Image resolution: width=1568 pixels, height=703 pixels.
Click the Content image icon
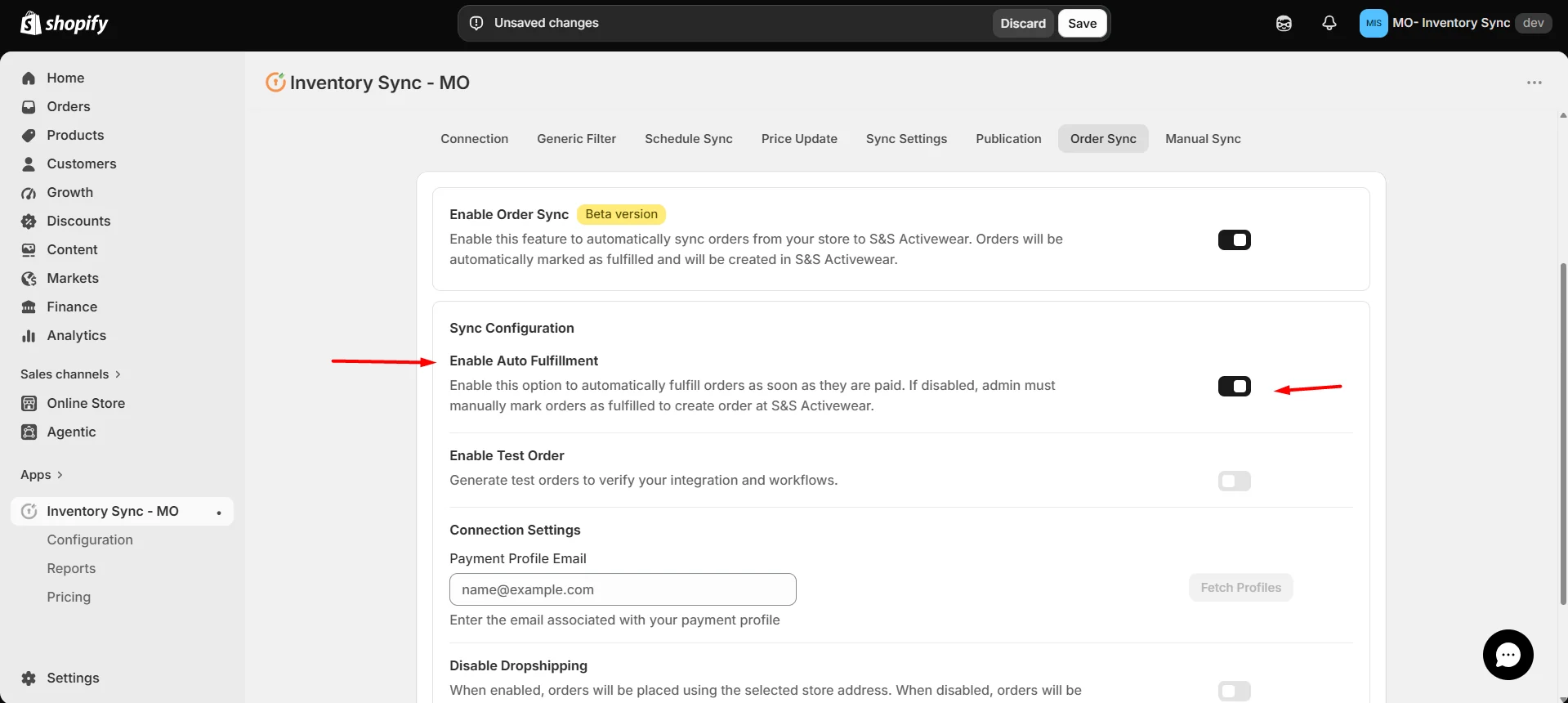click(x=29, y=249)
